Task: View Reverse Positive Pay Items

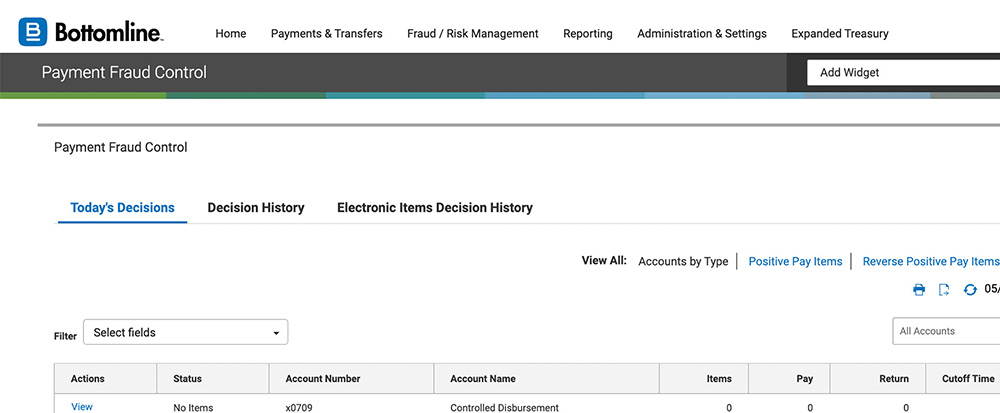Action: coord(930,261)
